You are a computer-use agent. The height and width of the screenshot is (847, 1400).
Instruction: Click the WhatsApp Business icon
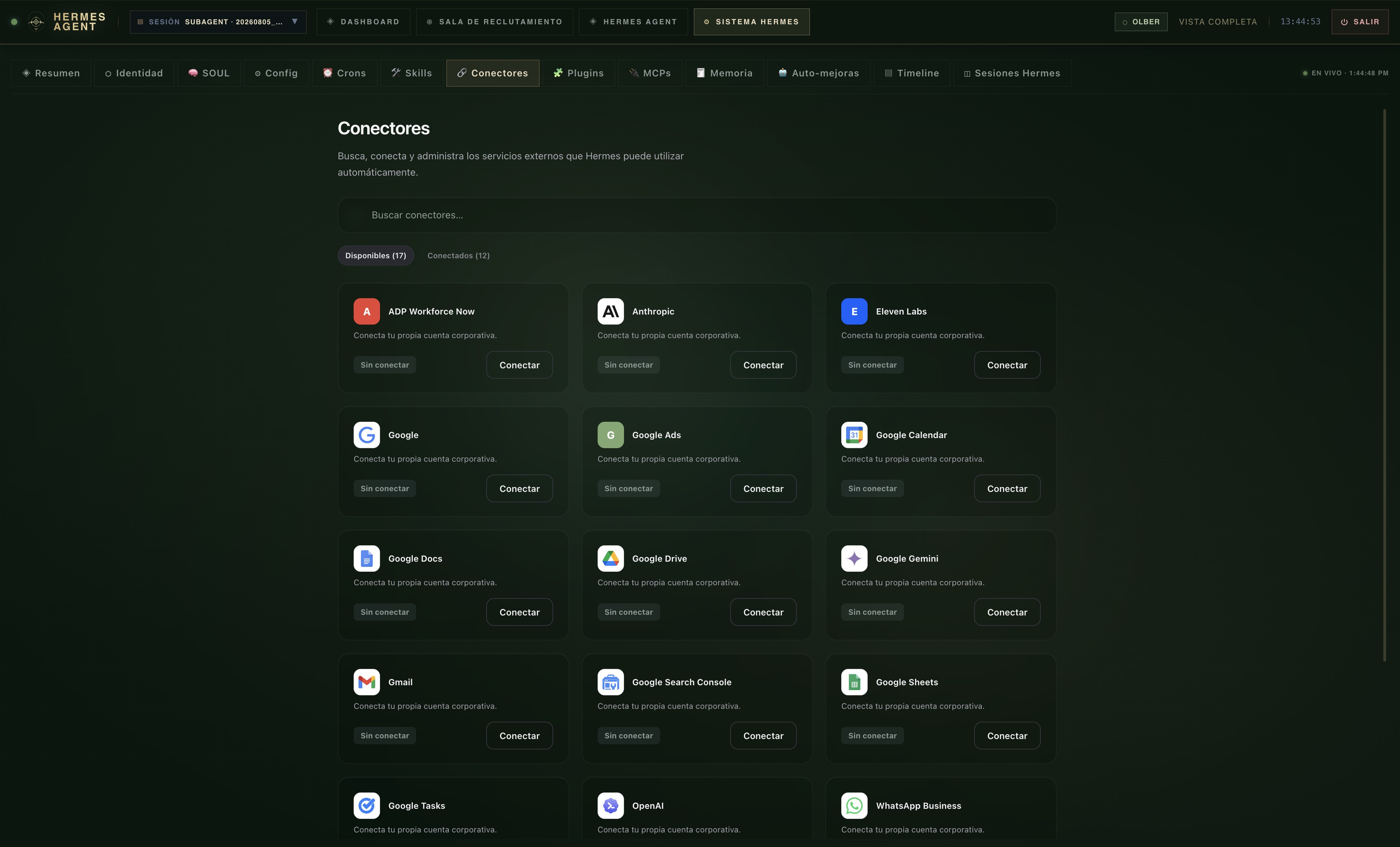854,805
